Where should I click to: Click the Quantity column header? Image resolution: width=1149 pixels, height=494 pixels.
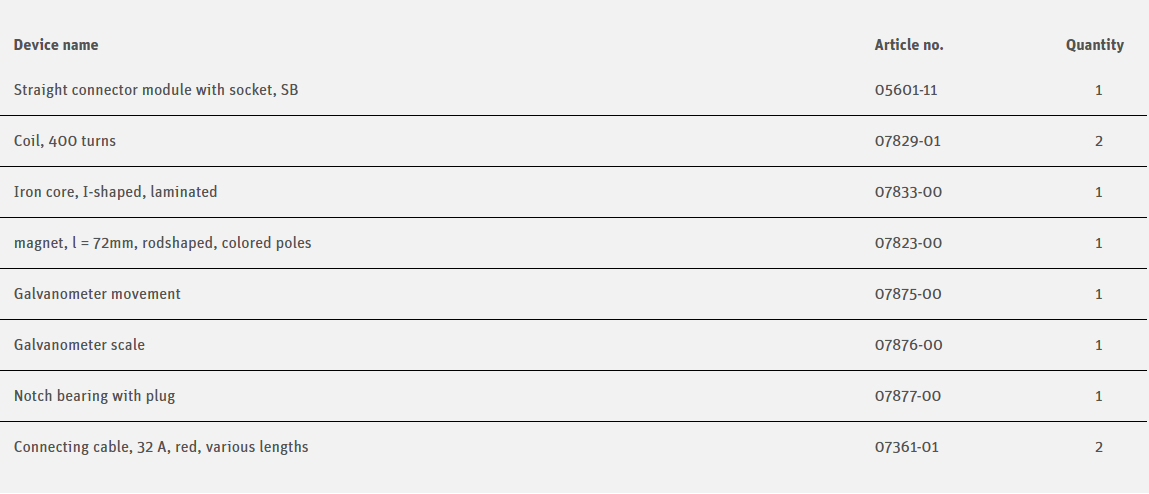tap(1094, 45)
